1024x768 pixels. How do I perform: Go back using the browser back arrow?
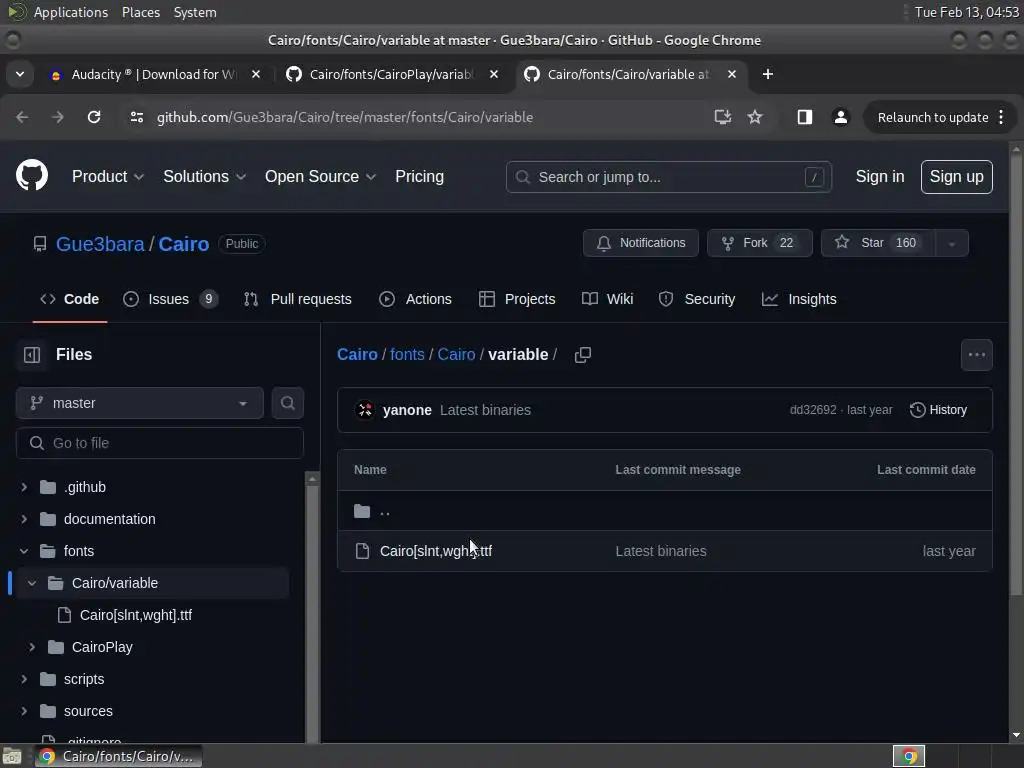[x=22, y=117]
